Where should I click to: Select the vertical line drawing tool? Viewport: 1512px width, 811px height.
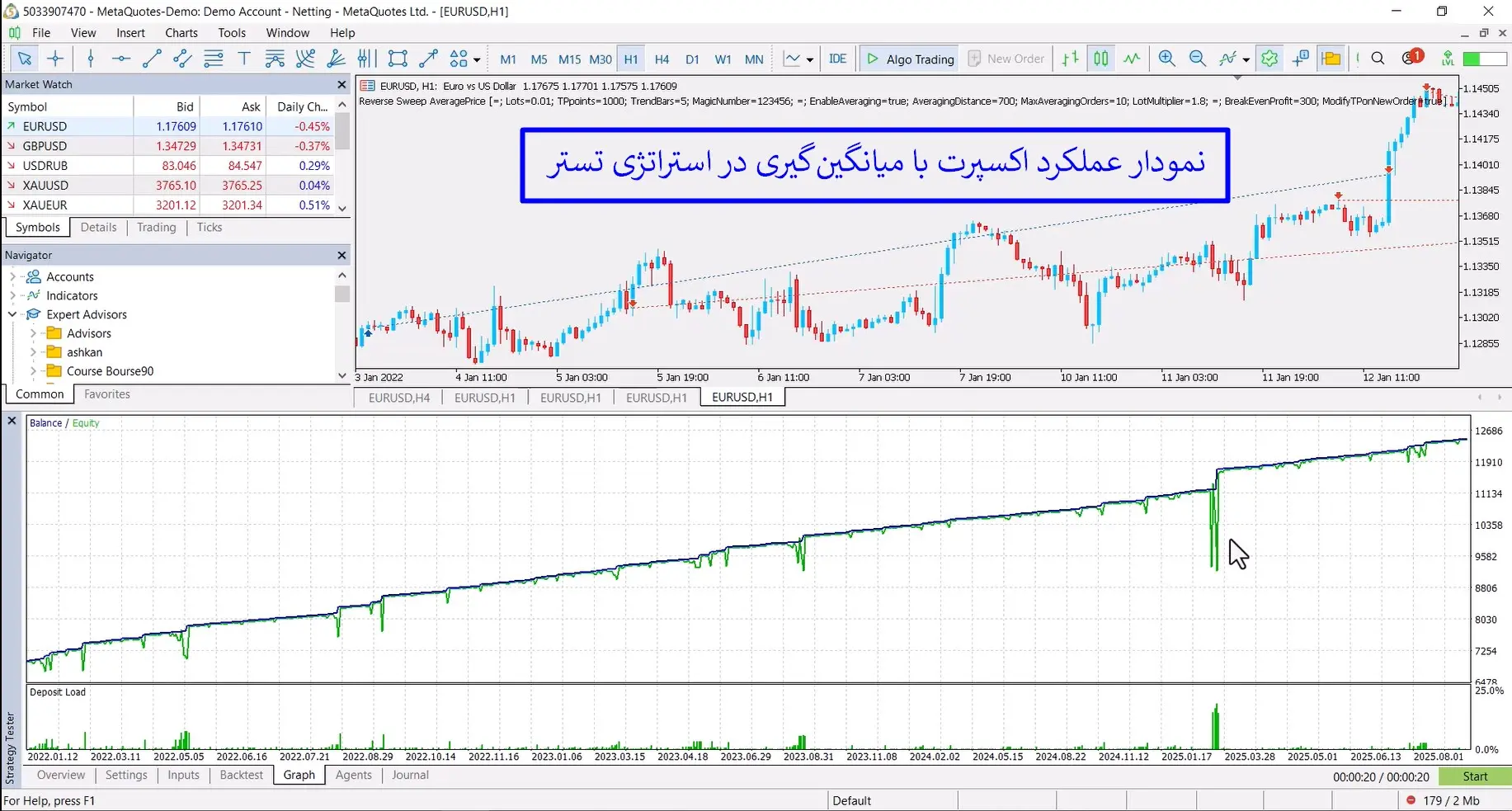click(91, 59)
